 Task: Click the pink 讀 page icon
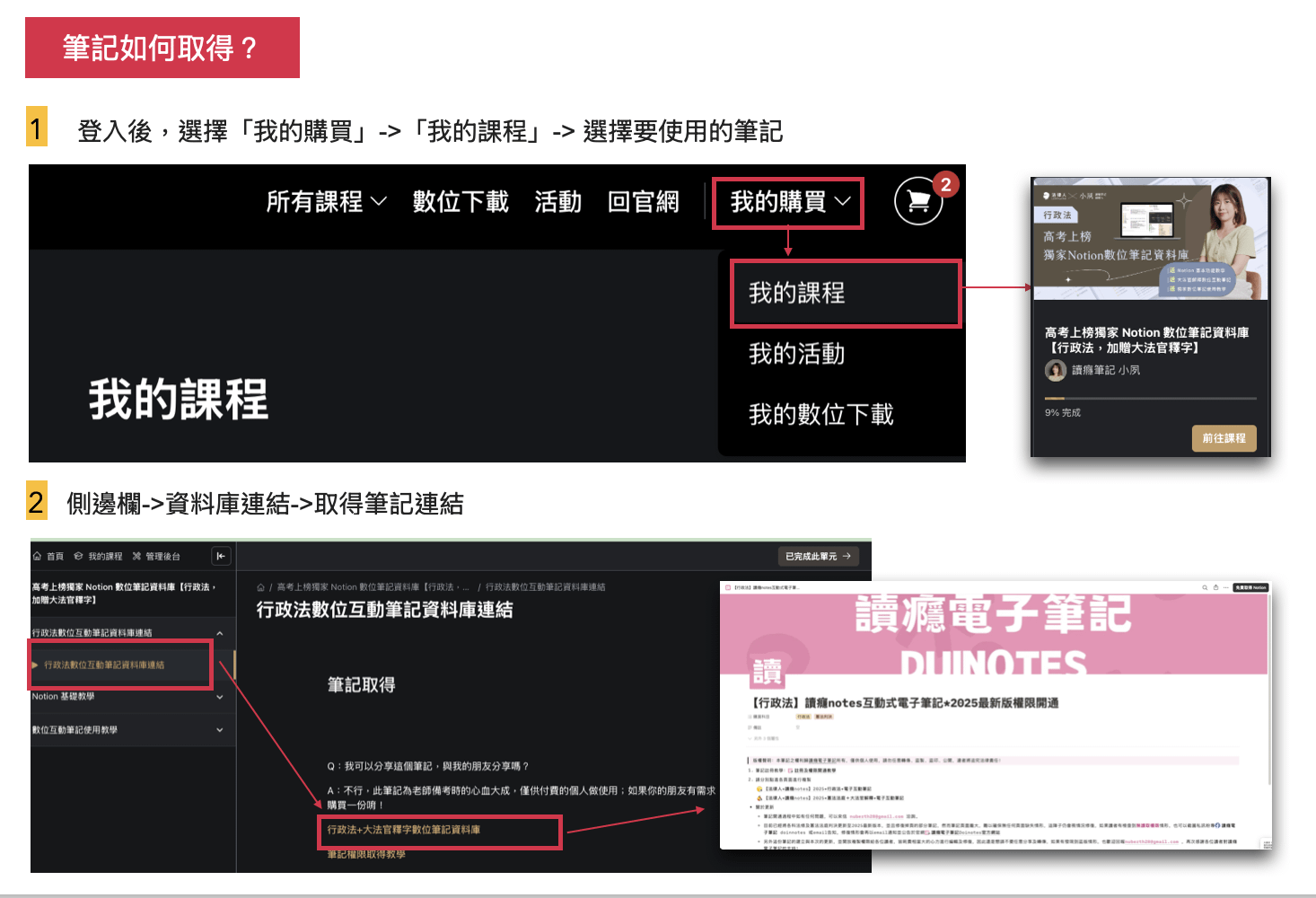point(766,670)
